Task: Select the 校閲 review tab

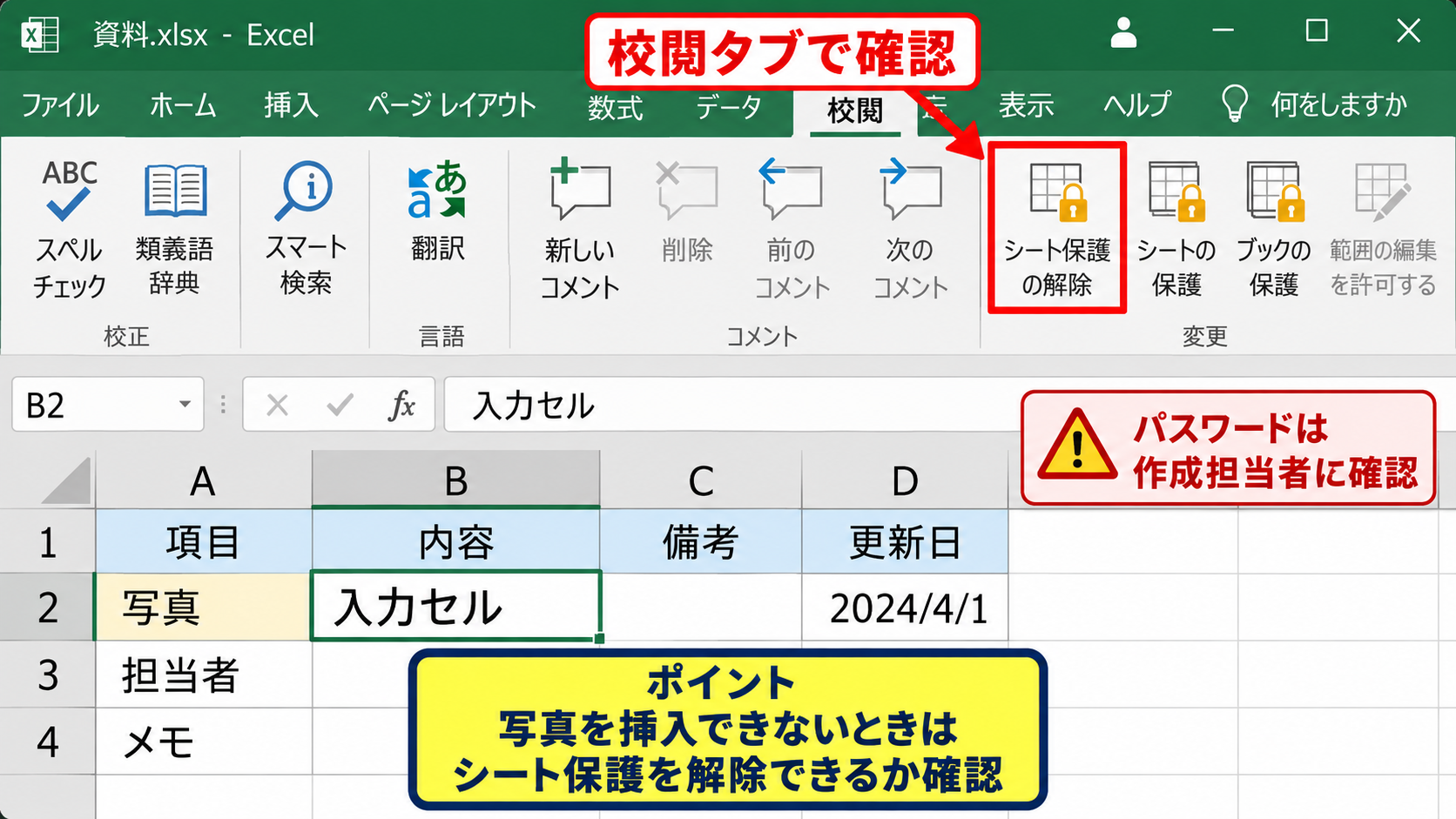Action: (855, 111)
